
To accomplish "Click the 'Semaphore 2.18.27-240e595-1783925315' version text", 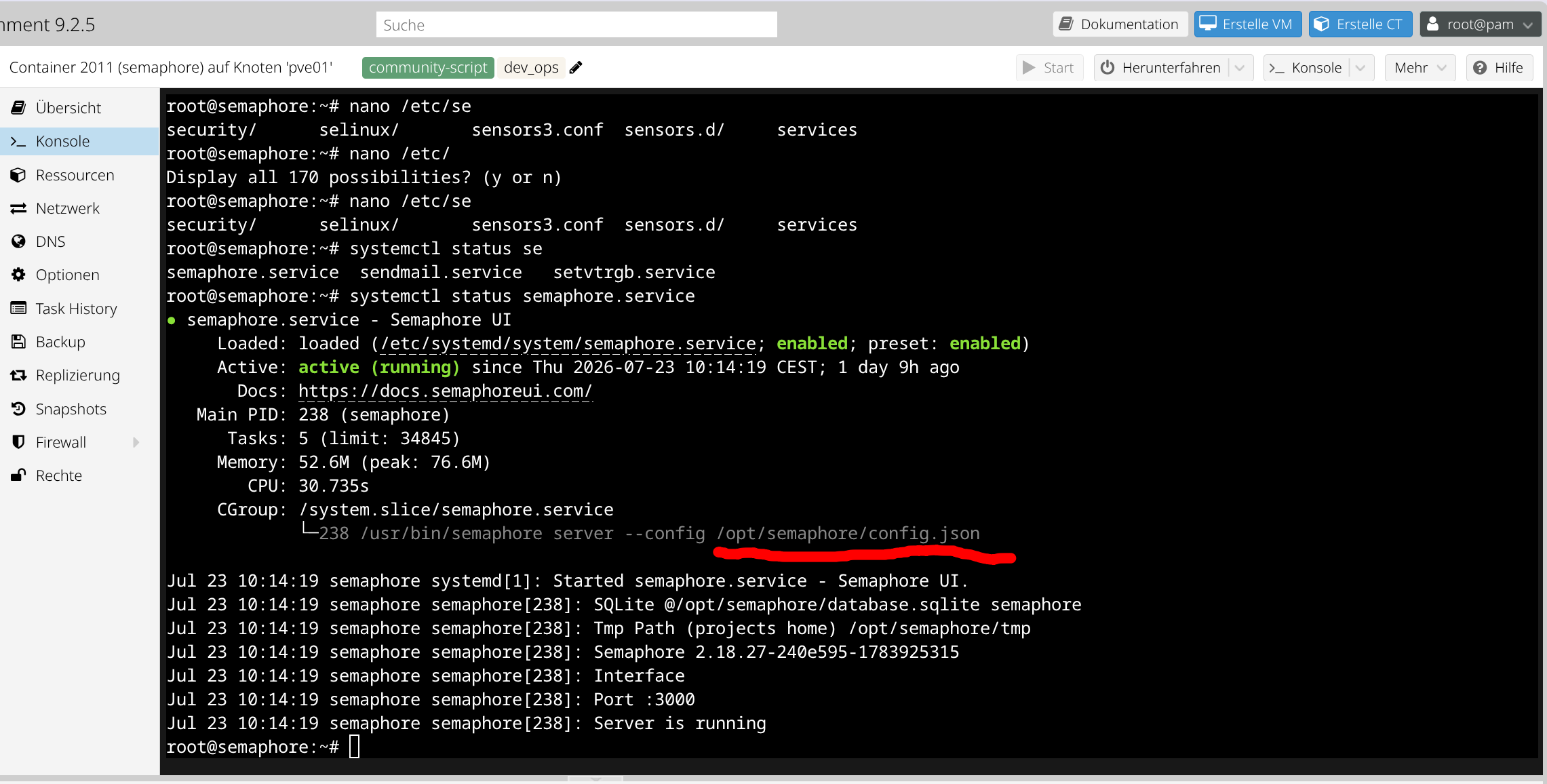I will click(x=777, y=652).
